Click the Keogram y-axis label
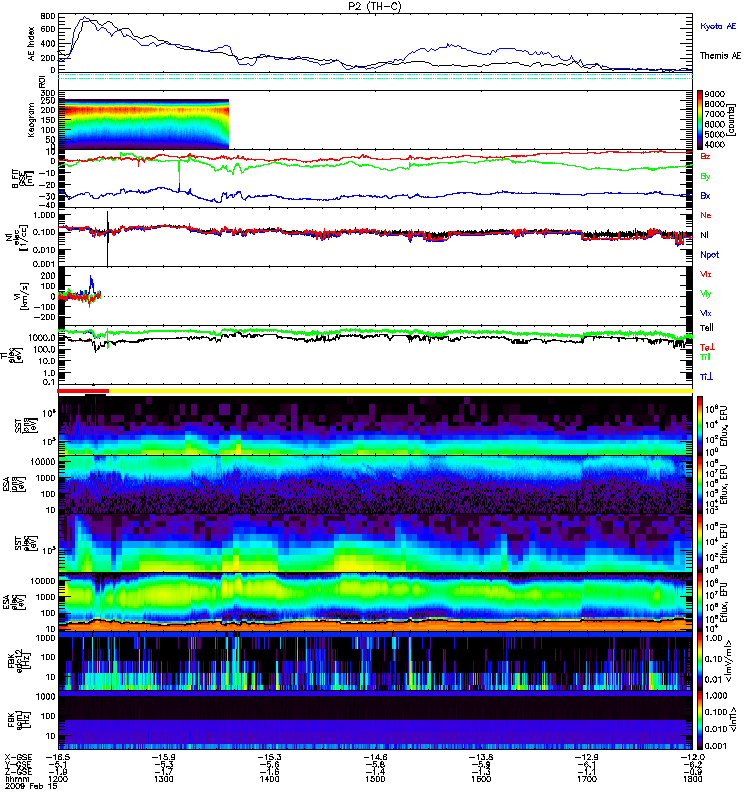Viewport: 750px width, 800px height. (x=31, y=120)
